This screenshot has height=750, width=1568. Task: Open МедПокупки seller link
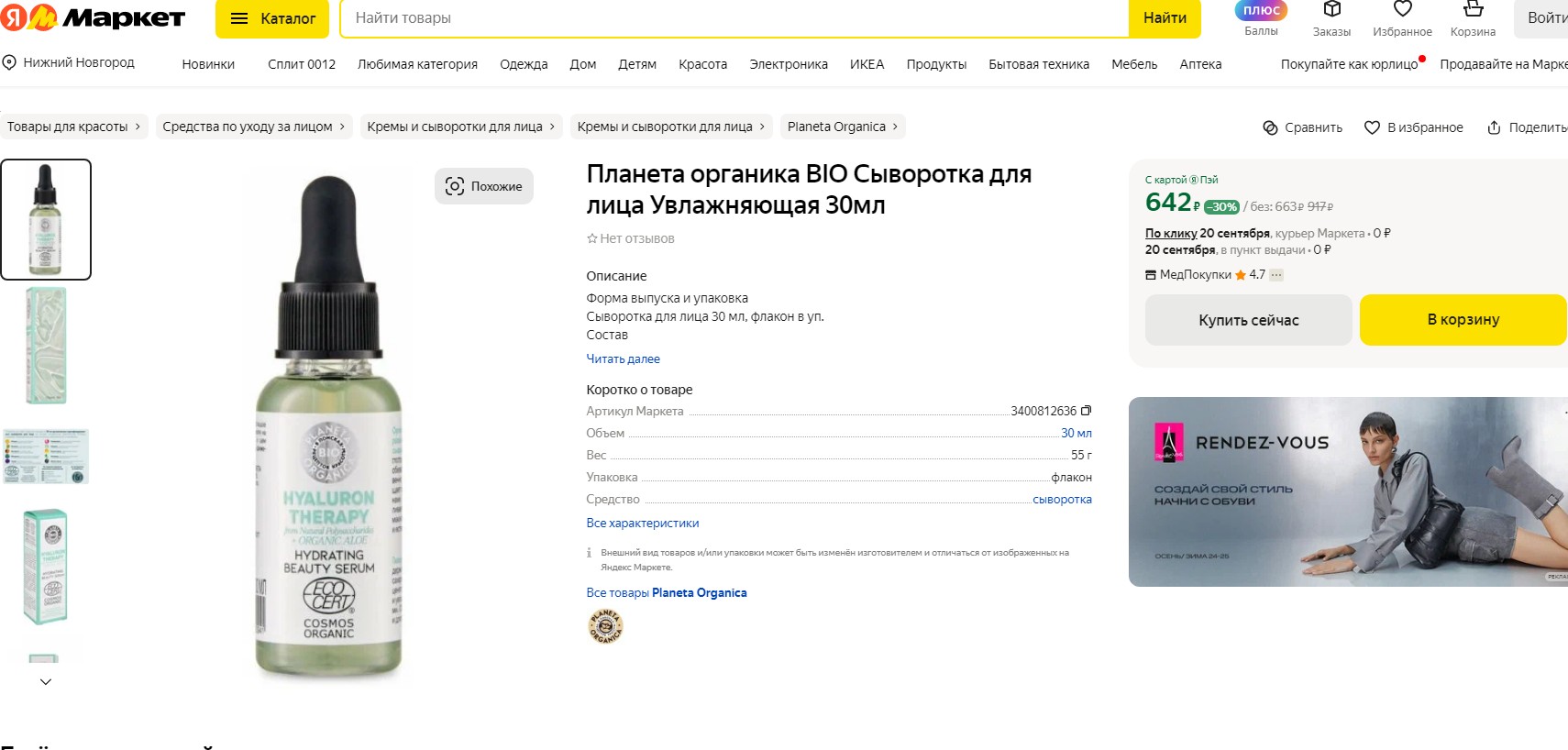point(1195,274)
